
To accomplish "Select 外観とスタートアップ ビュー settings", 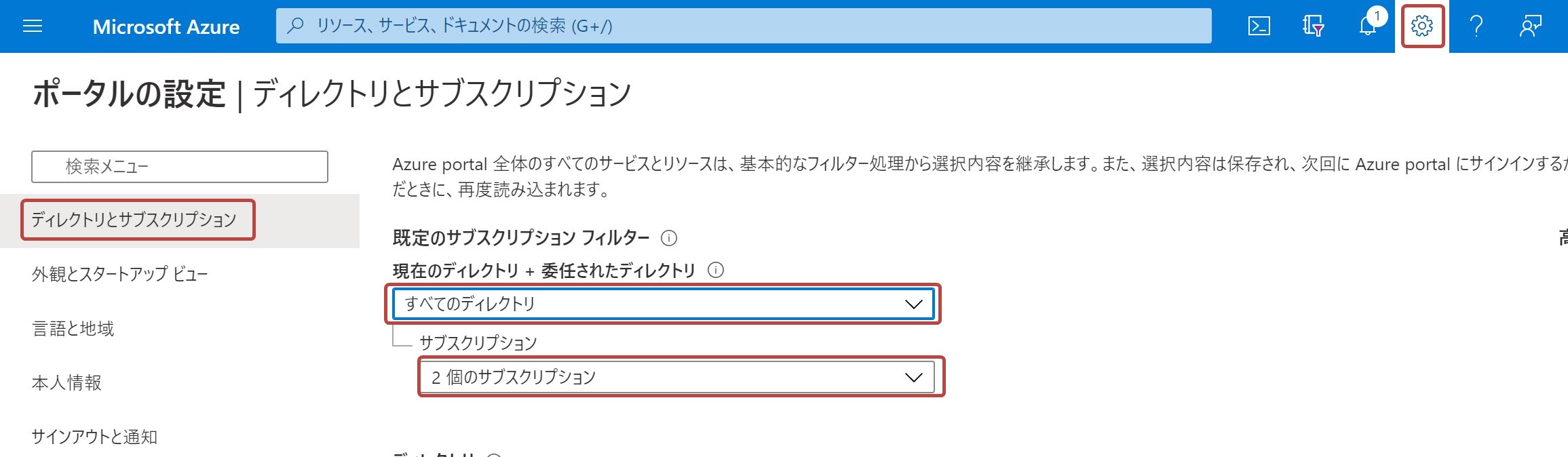I will (x=120, y=275).
